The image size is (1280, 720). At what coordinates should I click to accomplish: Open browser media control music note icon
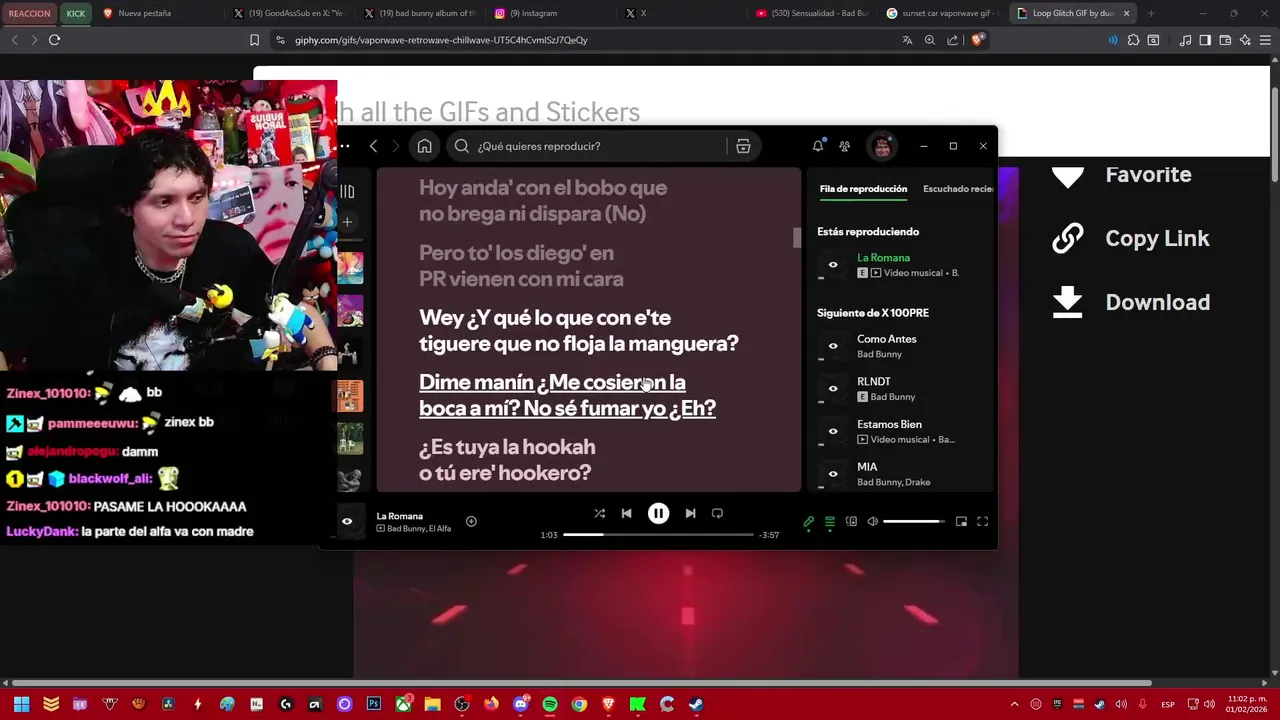coord(1185,40)
